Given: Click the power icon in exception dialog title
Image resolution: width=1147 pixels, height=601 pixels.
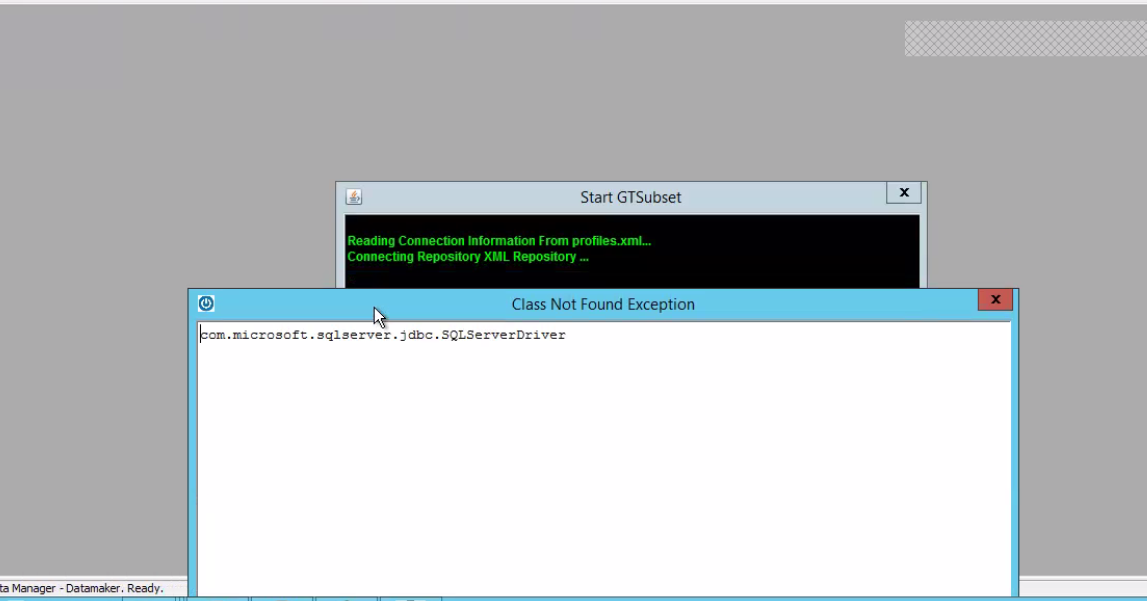Looking at the screenshot, I should pos(206,303).
